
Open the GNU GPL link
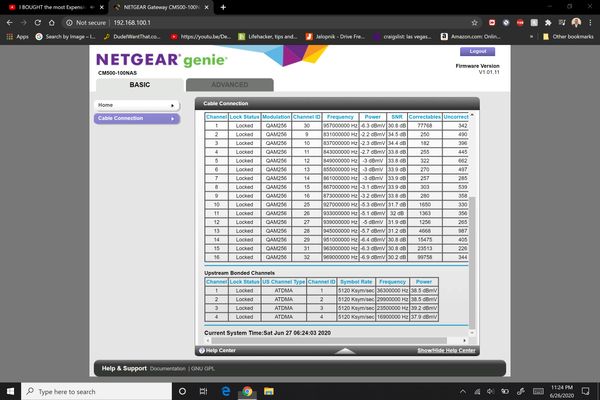click(x=202, y=369)
